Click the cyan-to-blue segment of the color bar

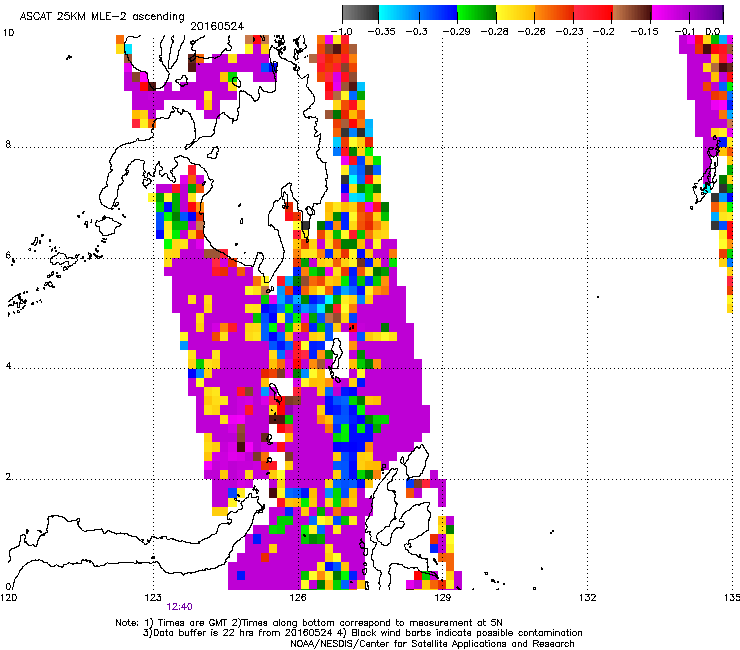pyautogui.click(x=418, y=12)
